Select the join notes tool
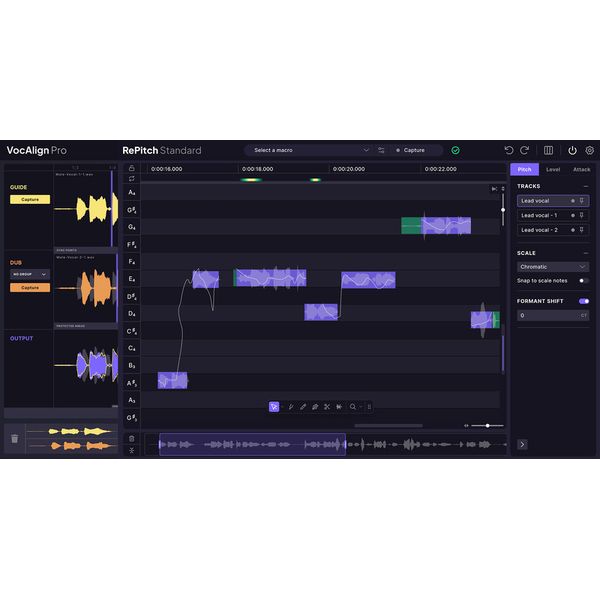 339,407
